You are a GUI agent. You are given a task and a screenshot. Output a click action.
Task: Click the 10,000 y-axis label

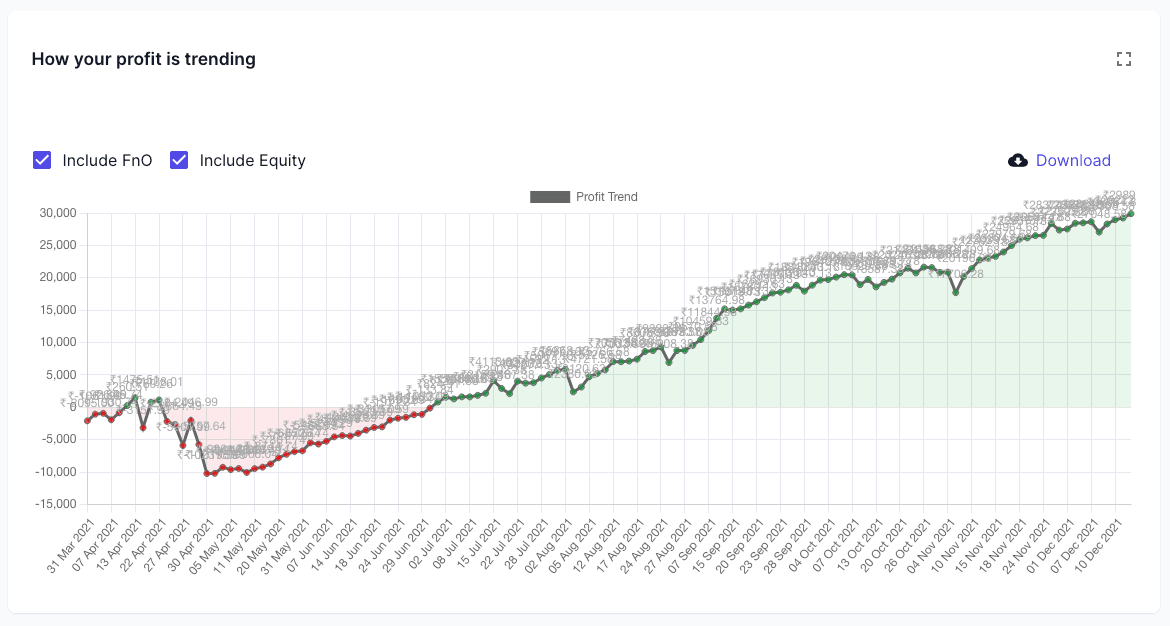tap(58, 342)
